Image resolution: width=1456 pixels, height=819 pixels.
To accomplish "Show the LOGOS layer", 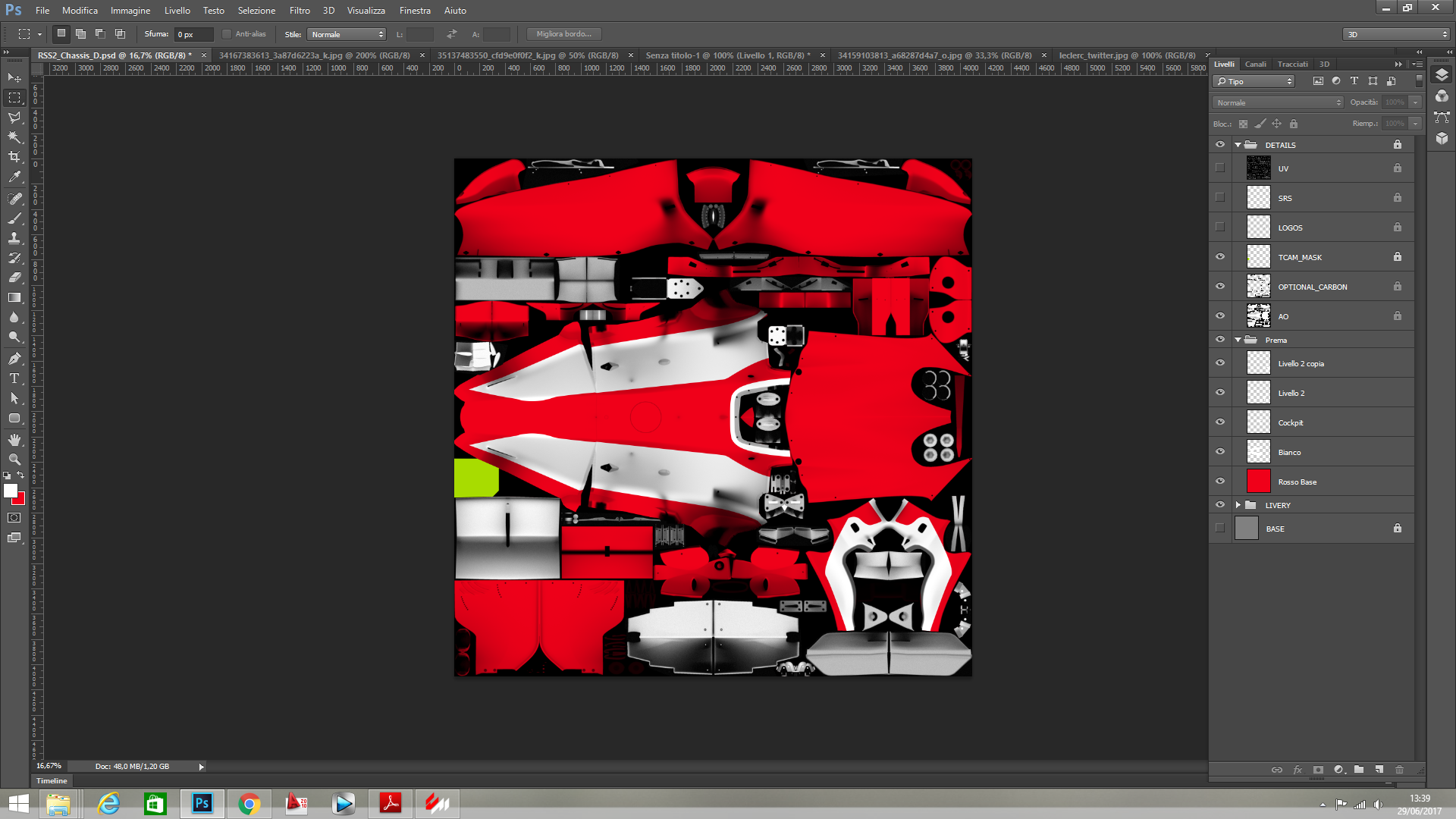I will tap(1220, 227).
